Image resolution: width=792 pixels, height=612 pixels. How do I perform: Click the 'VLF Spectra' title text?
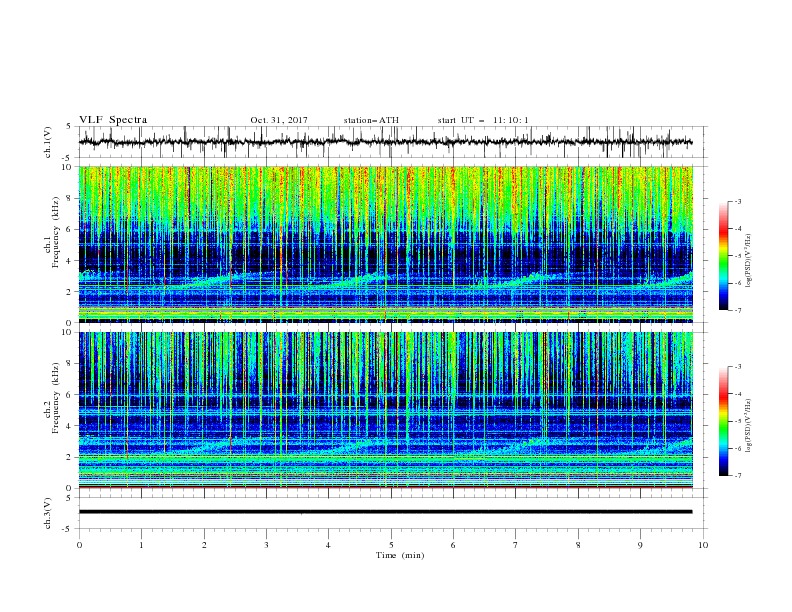(x=113, y=120)
